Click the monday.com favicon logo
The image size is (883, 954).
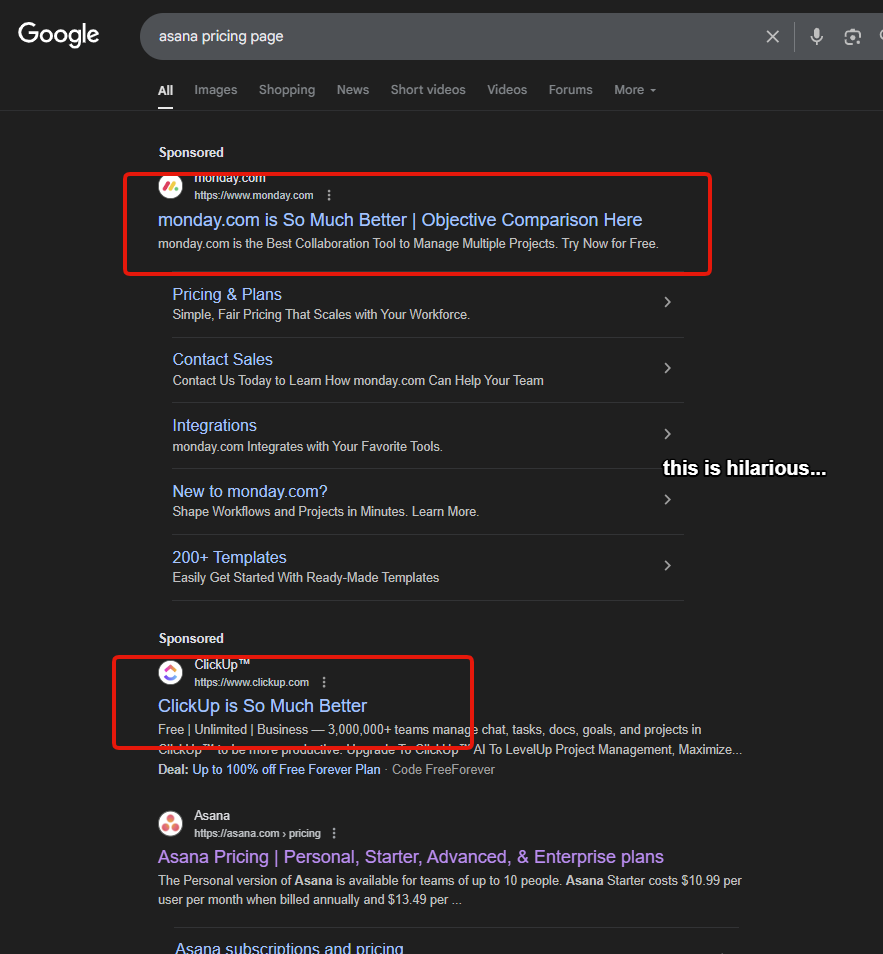tap(170, 186)
